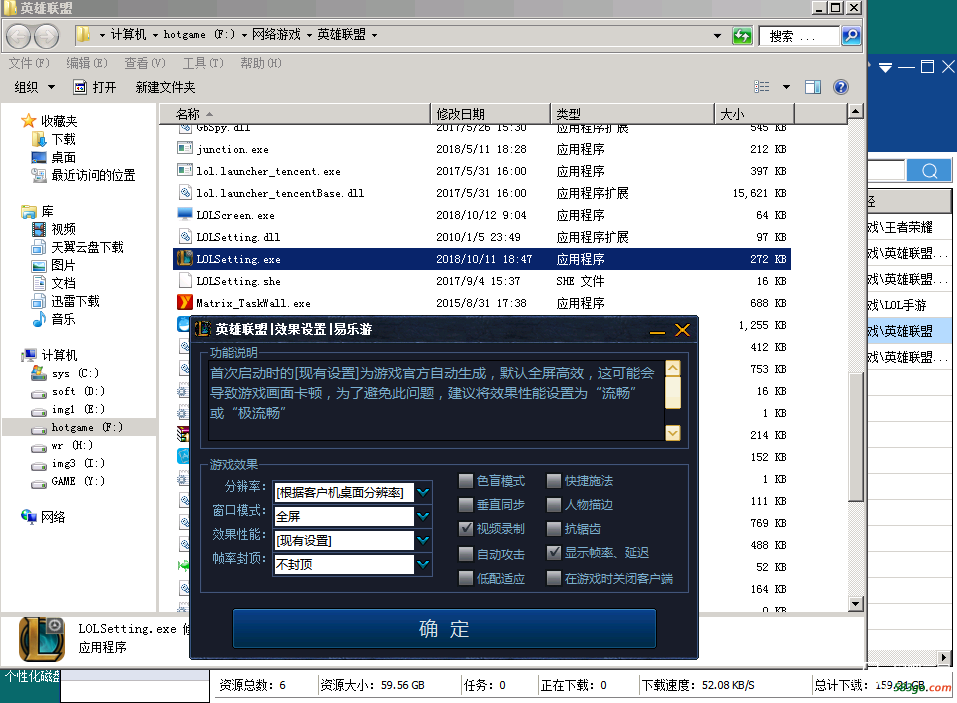Sort files by the 大小 column header
The height and width of the screenshot is (703, 957).
point(754,114)
